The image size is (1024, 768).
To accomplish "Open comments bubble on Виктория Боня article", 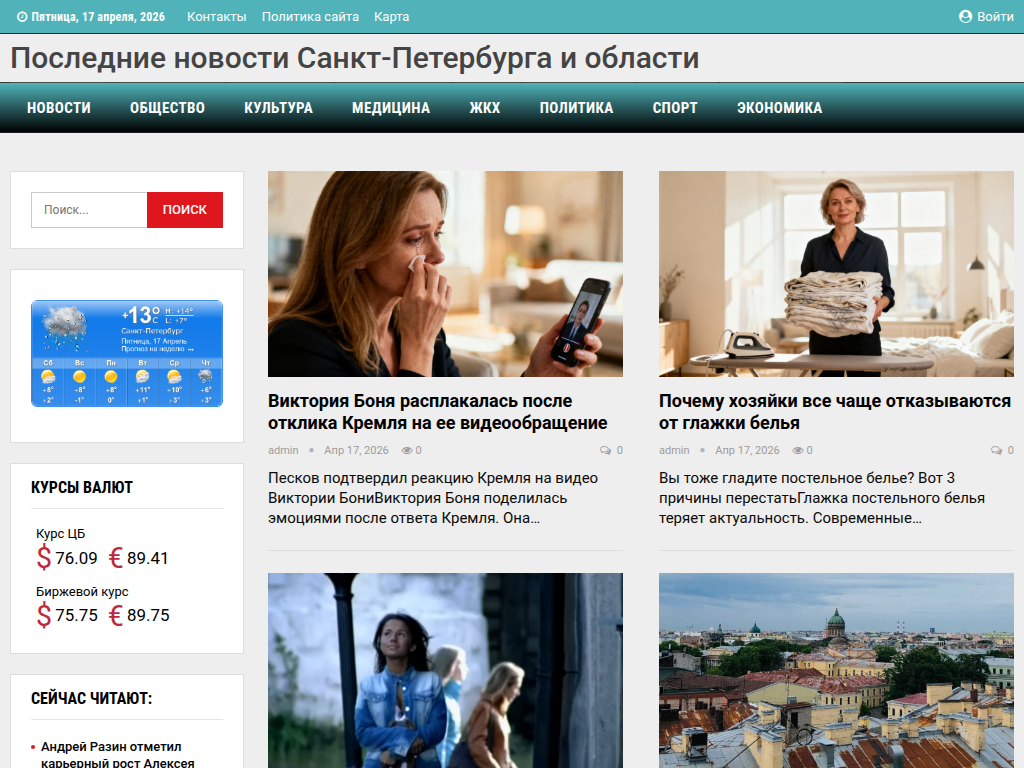I will coord(605,450).
